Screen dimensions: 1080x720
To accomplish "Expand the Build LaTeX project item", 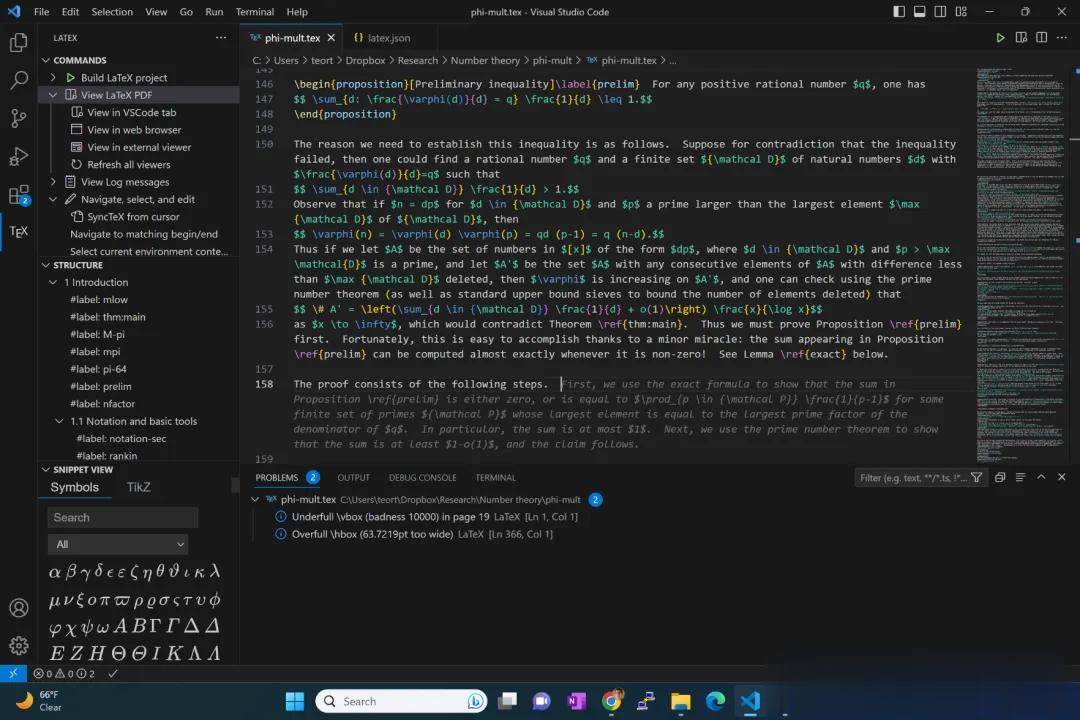I will [x=53, y=78].
